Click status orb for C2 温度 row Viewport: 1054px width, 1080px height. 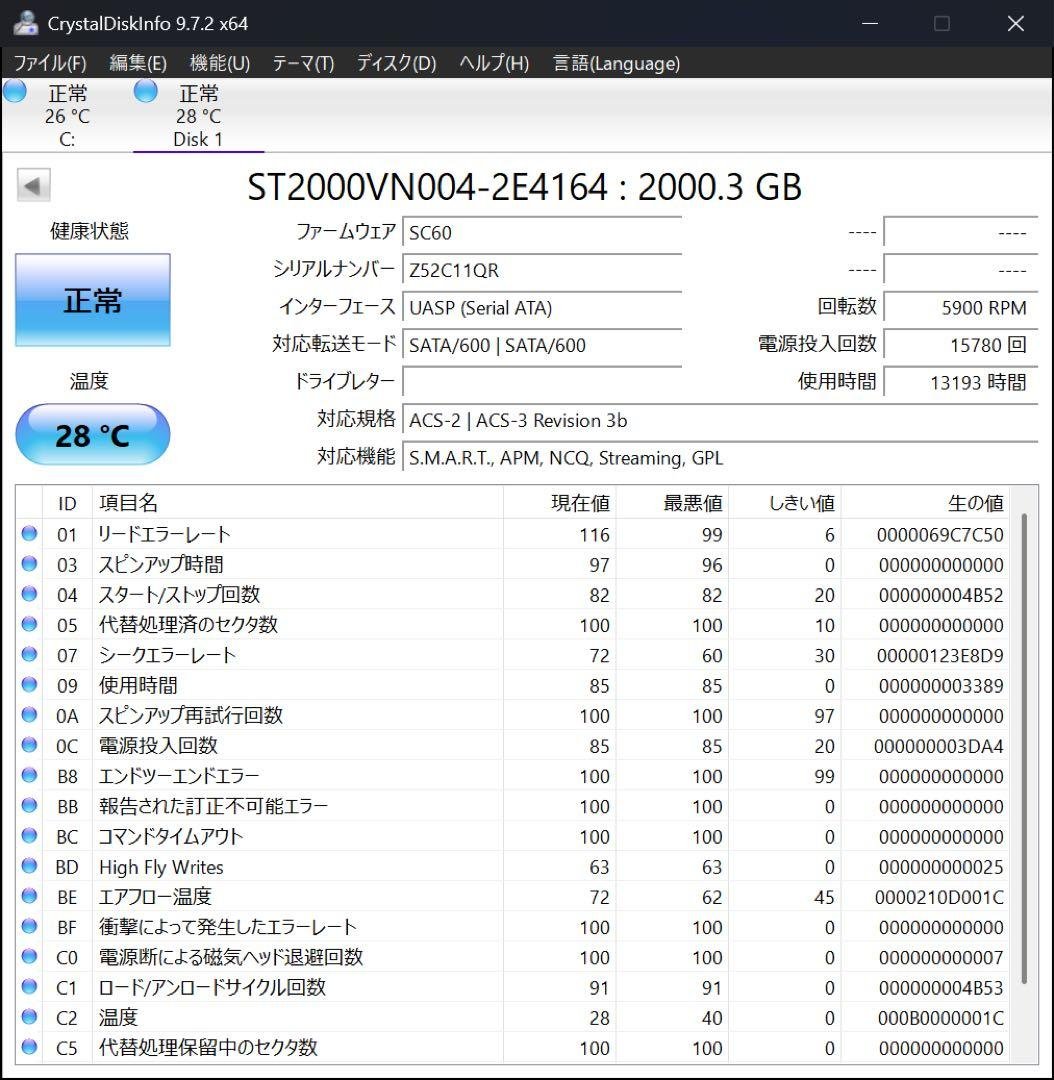pyautogui.click(x=29, y=1017)
